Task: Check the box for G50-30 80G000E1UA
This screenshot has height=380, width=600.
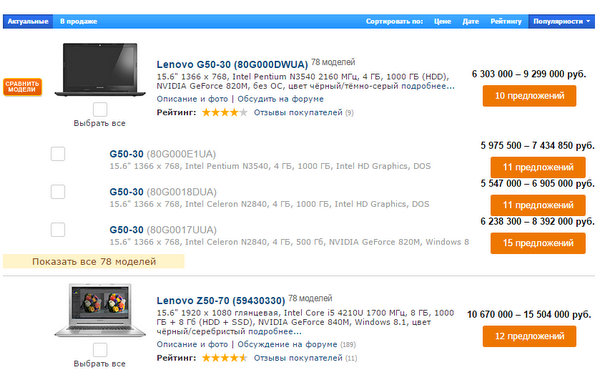Action: pyautogui.click(x=58, y=154)
